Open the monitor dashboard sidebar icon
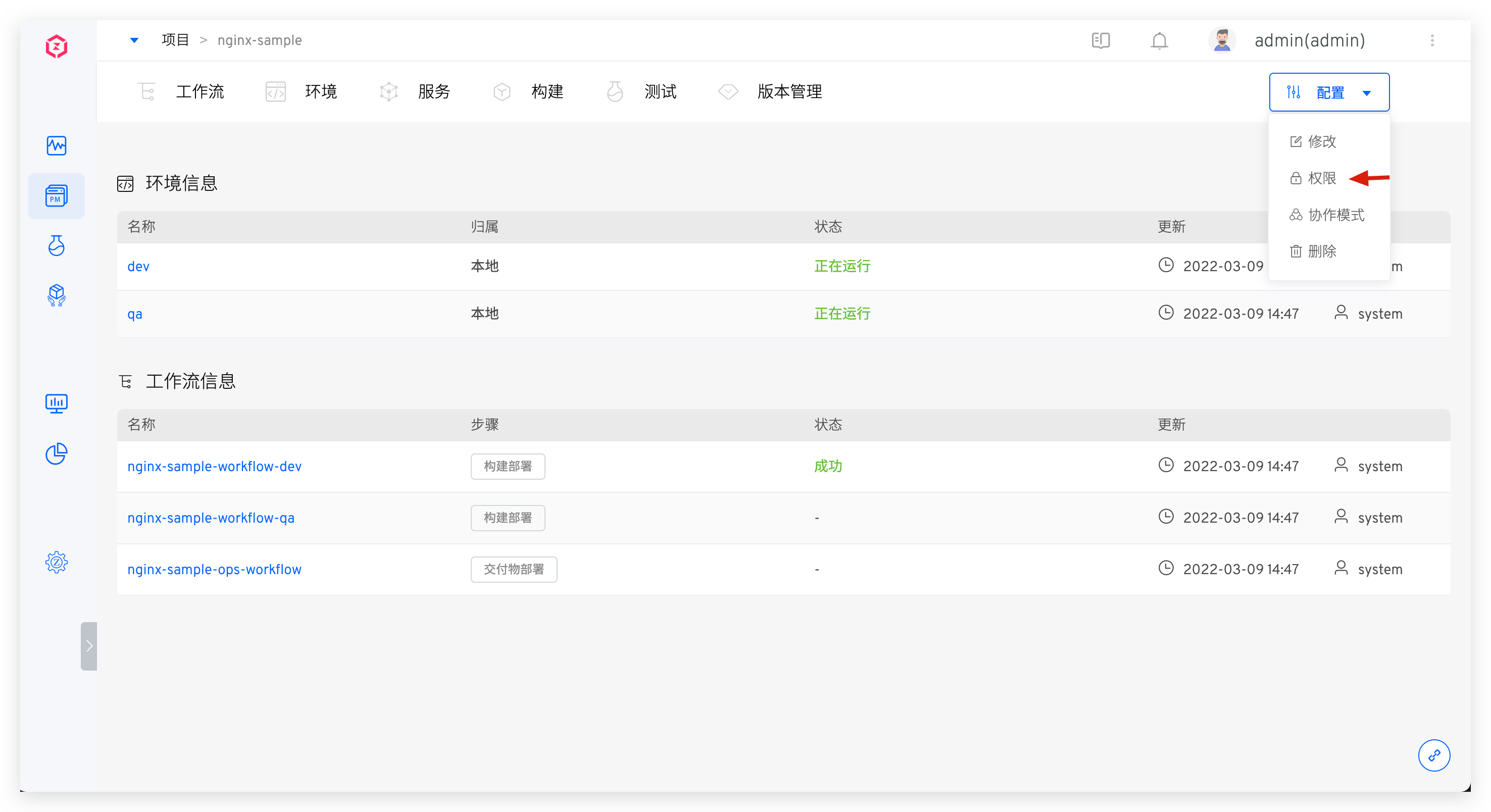The height and width of the screenshot is (812, 1491). tap(57, 403)
